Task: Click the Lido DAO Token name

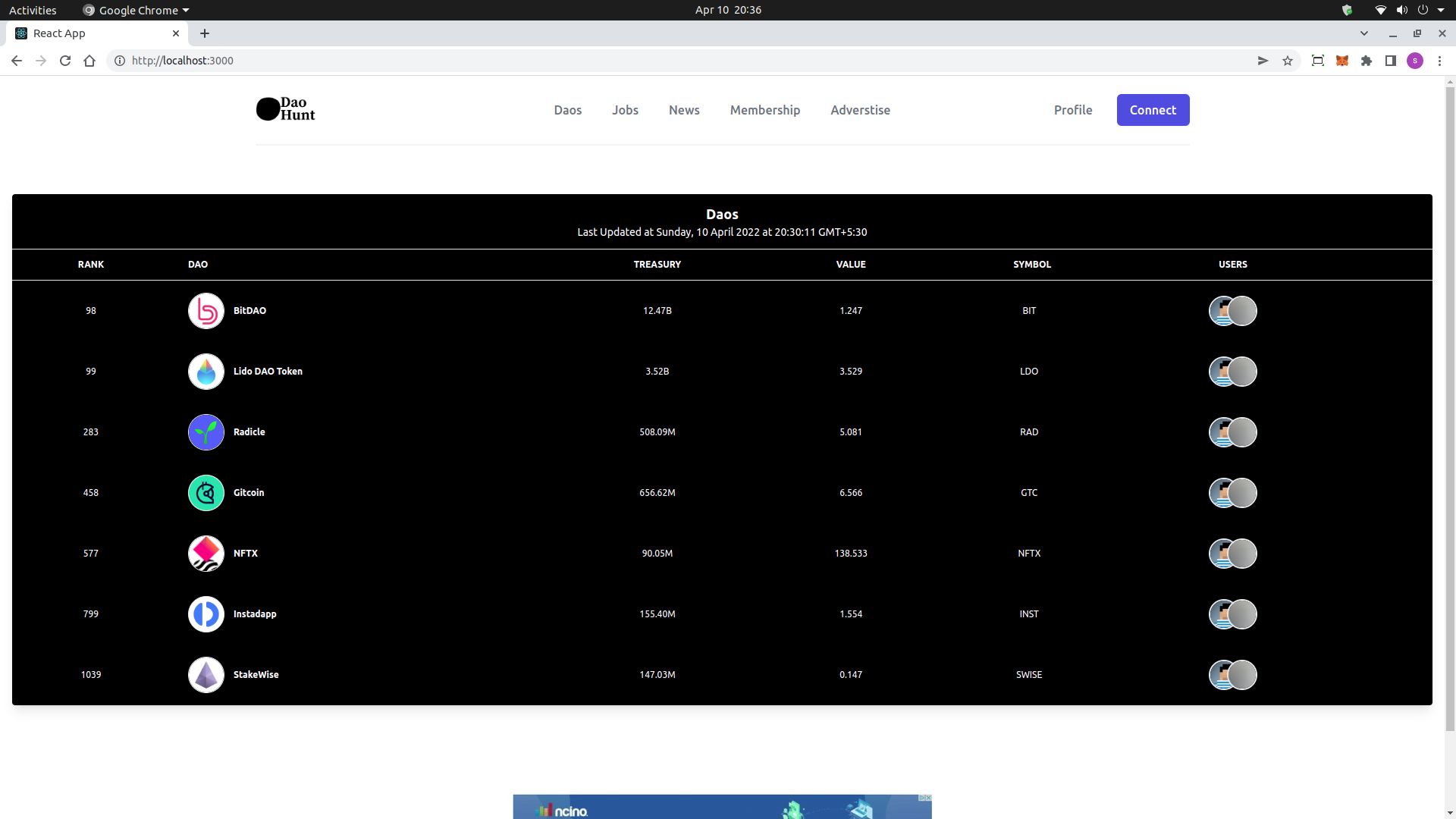Action: (268, 372)
